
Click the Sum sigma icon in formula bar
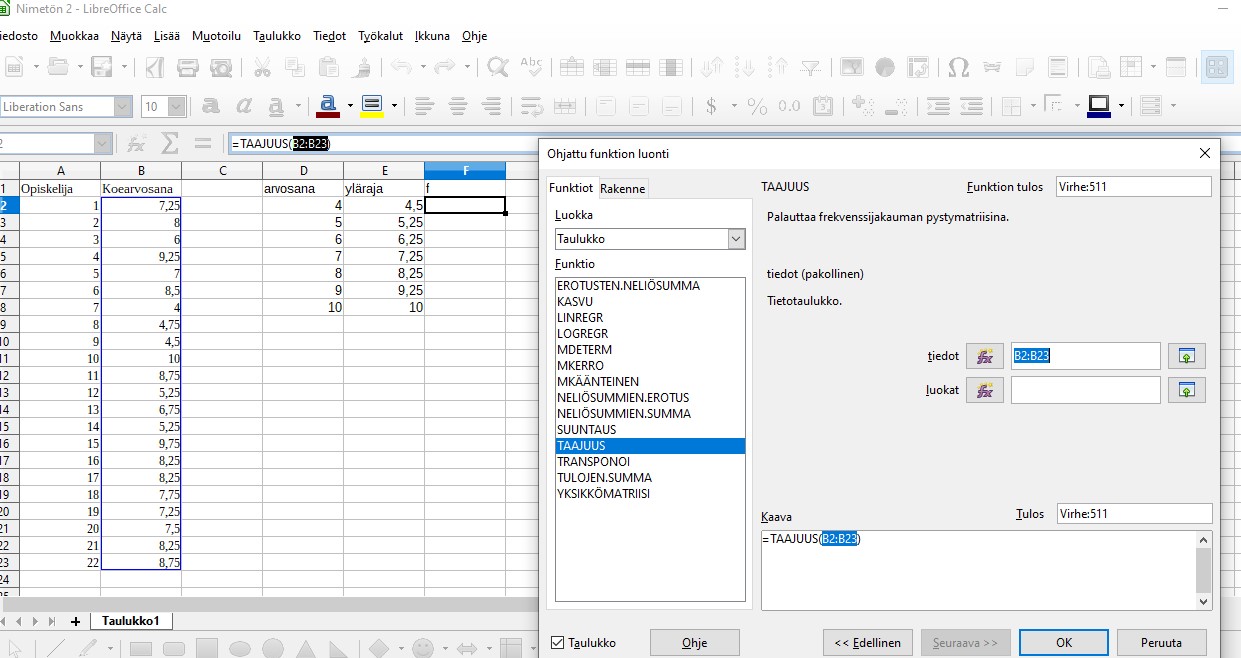click(170, 143)
